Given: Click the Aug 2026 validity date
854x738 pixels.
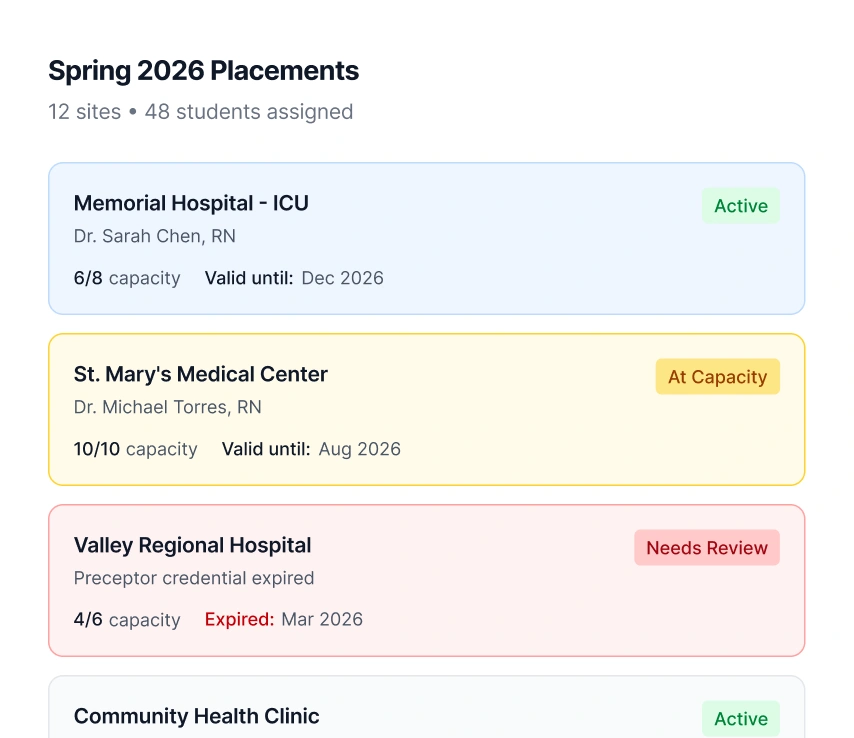Looking at the screenshot, I should [359, 449].
